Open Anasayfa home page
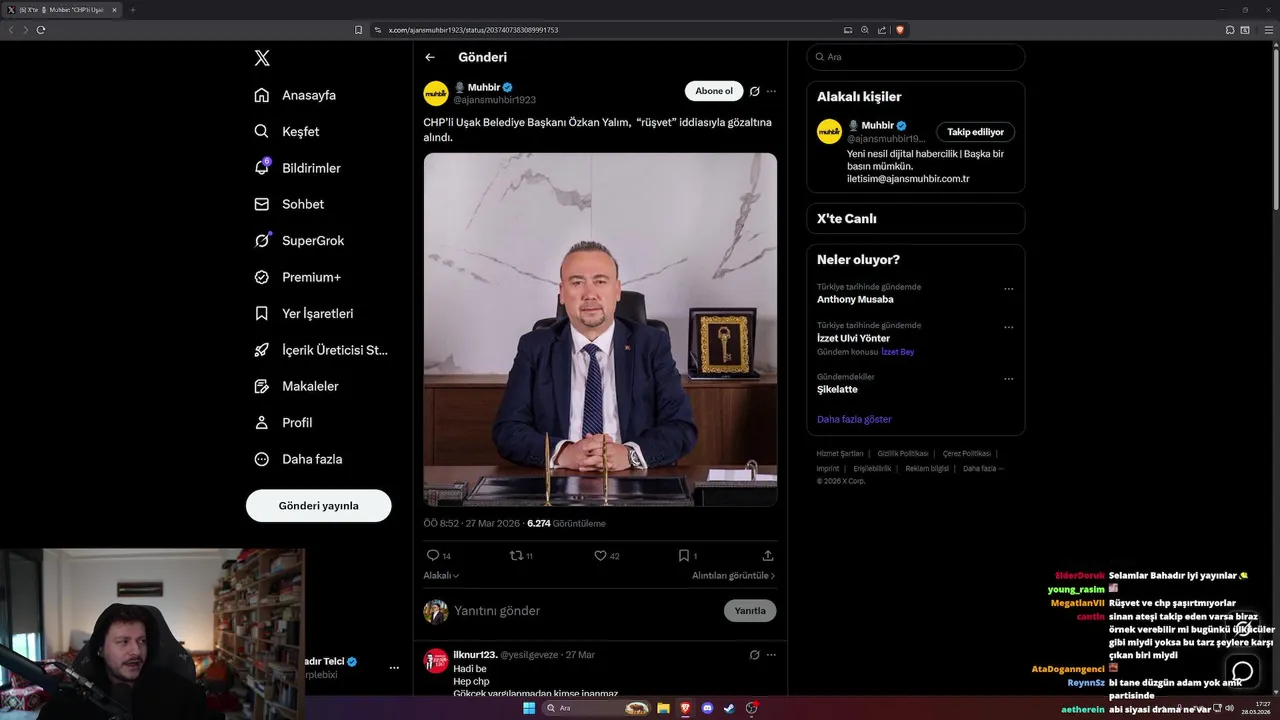 (295, 95)
